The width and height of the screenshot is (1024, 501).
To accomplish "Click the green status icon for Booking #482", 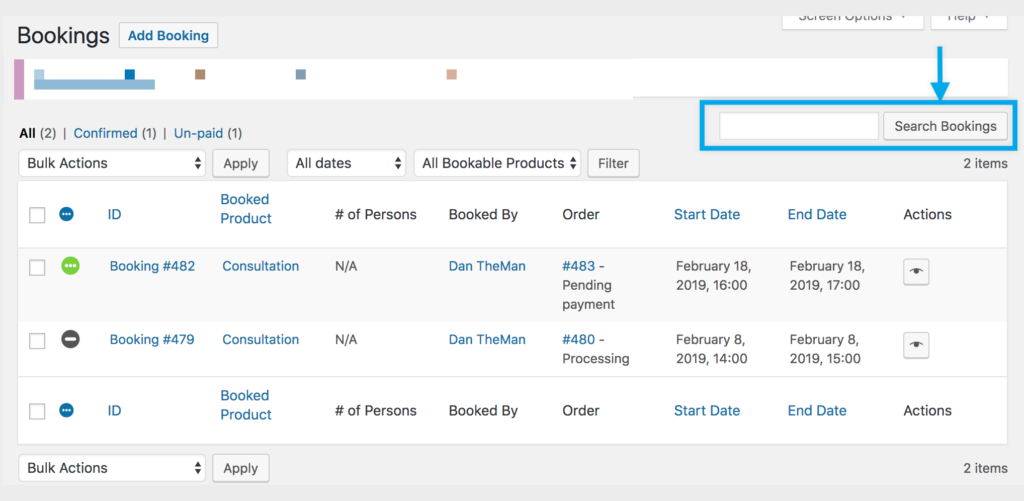I will (x=70, y=266).
